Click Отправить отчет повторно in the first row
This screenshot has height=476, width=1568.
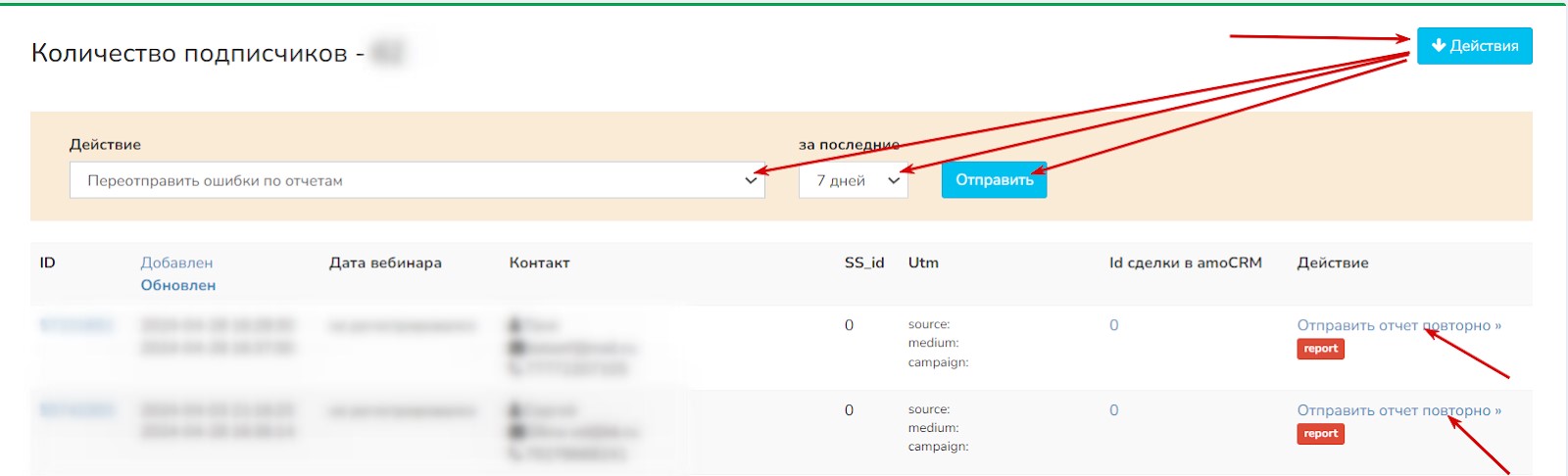(x=1398, y=325)
